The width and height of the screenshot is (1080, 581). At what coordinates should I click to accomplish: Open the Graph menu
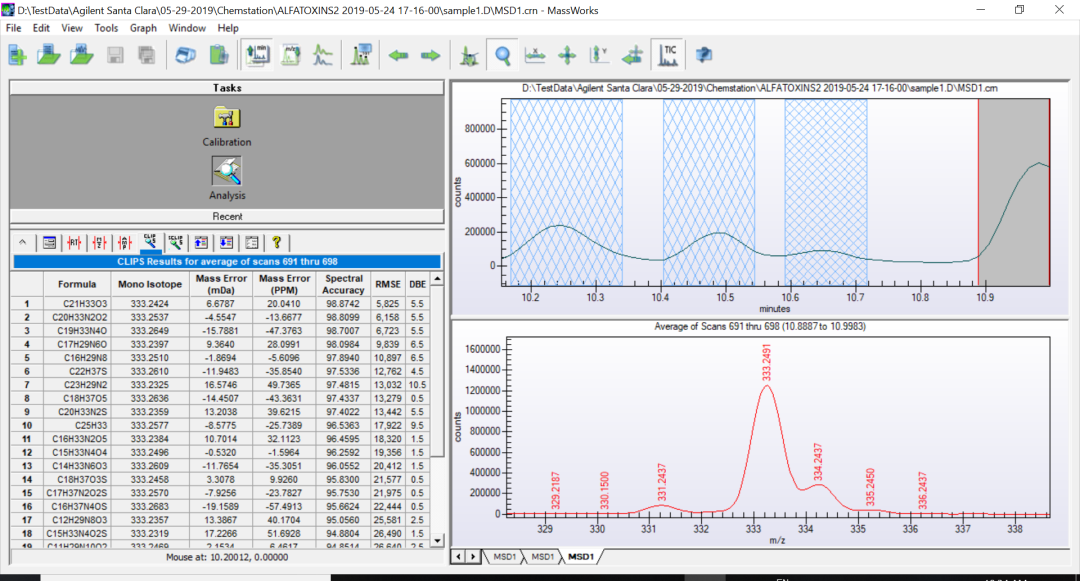coord(143,28)
